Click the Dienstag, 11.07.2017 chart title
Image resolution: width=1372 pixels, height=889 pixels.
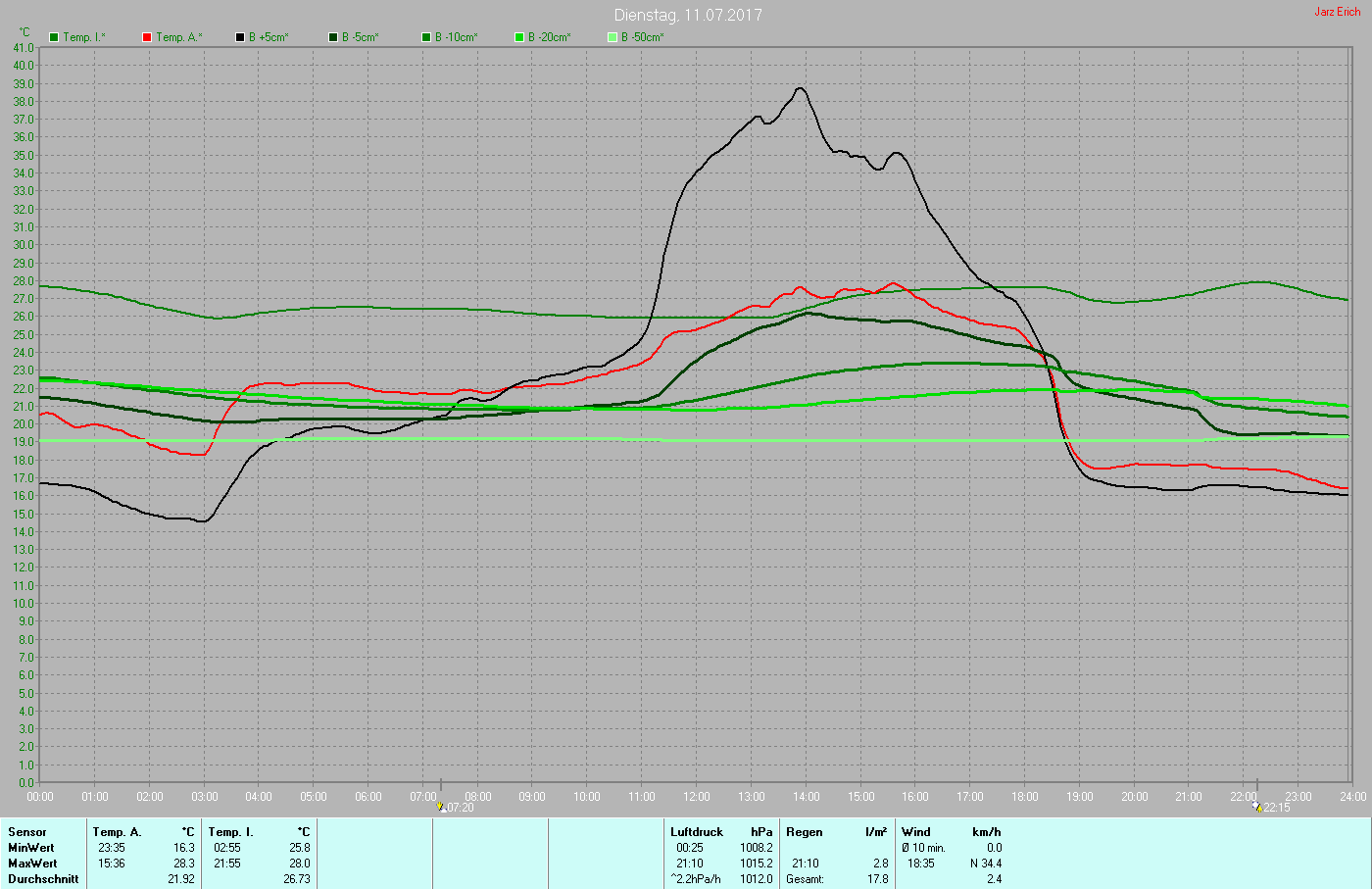(688, 15)
